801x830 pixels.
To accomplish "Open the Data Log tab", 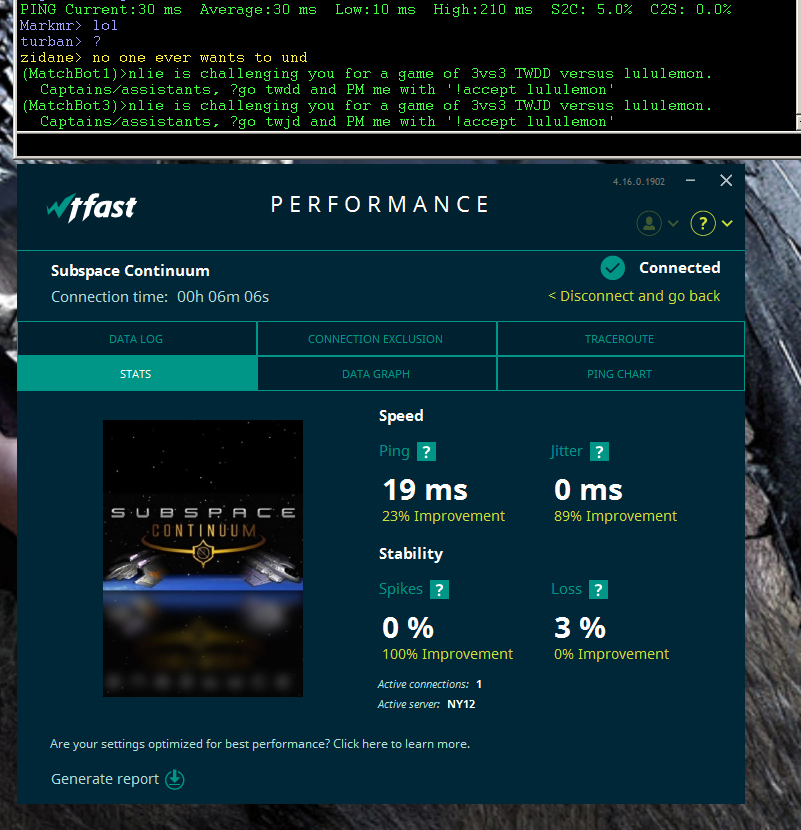I will (136, 339).
